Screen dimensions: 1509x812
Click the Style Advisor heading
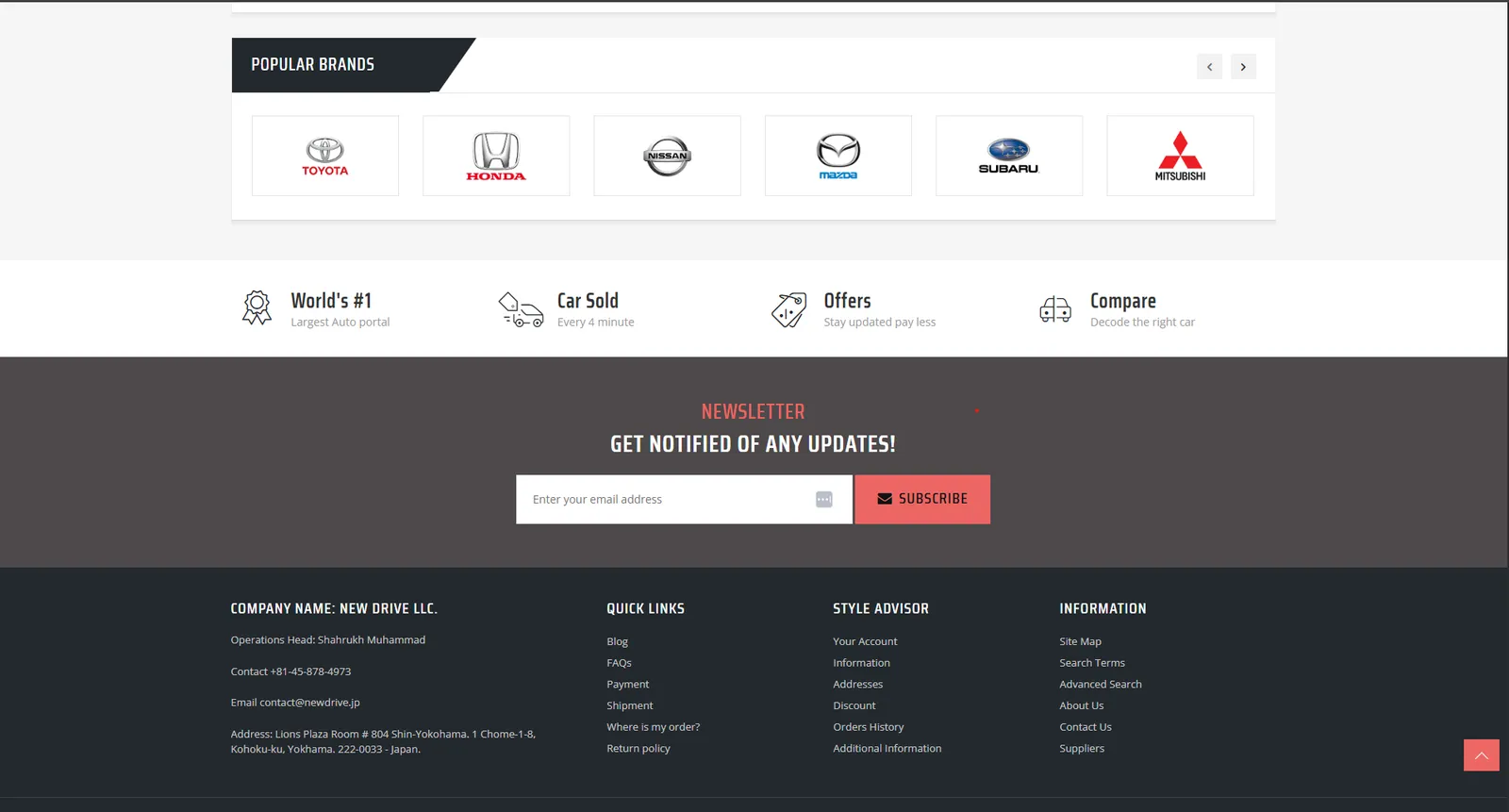[x=880, y=609]
